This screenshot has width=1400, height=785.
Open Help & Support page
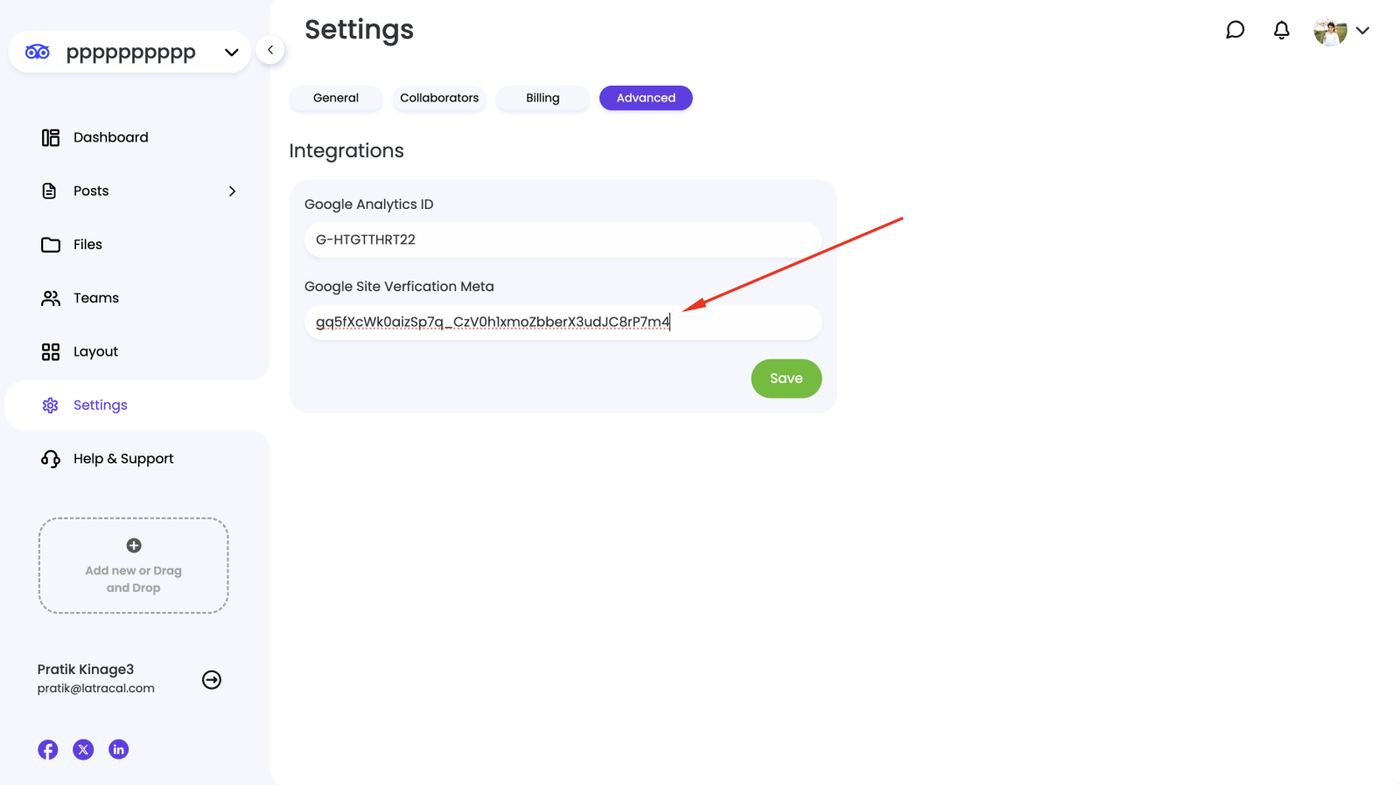(x=123, y=459)
